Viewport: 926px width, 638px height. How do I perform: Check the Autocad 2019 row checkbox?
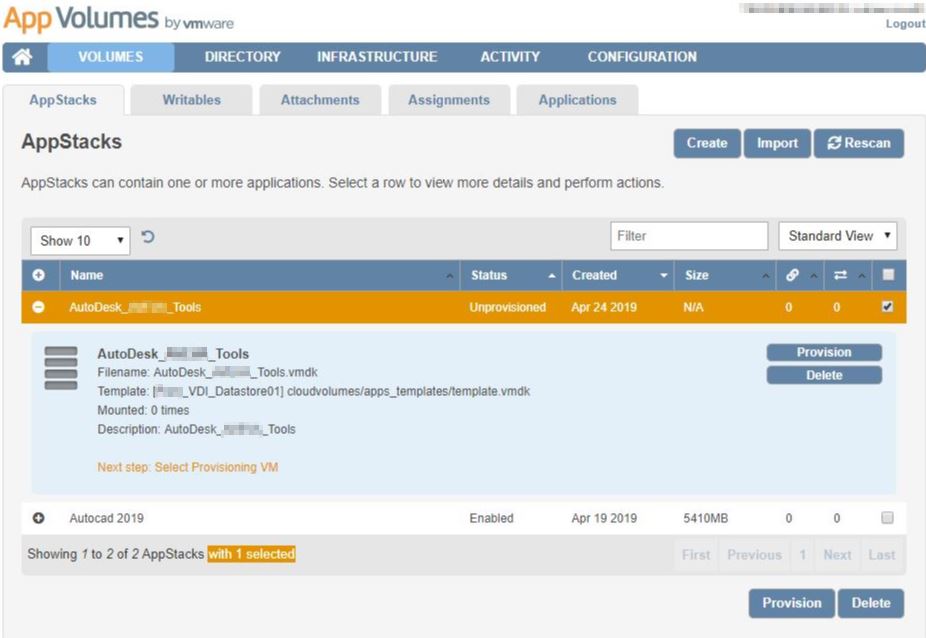[x=887, y=517]
